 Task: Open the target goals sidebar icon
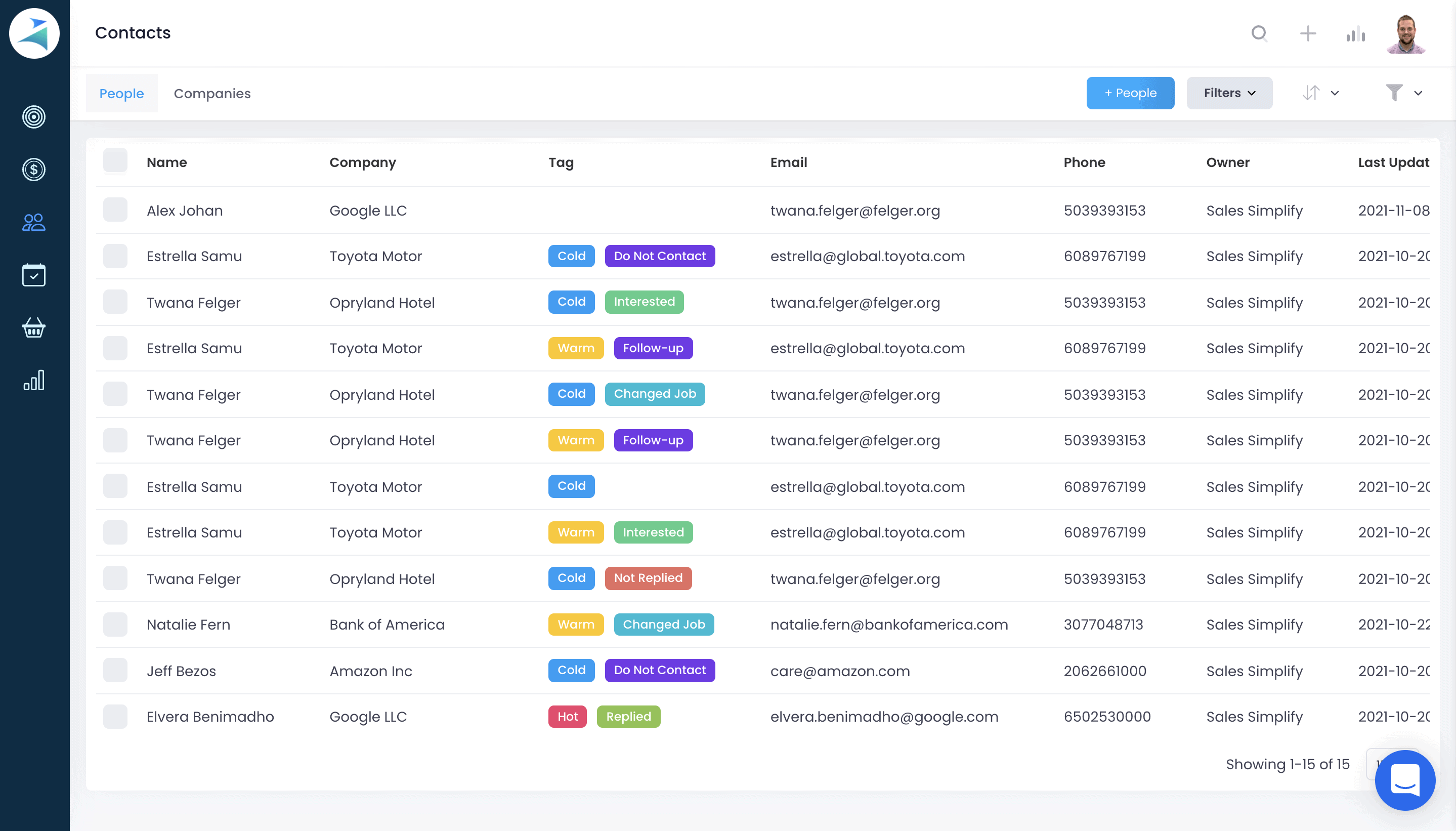pyautogui.click(x=34, y=117)
